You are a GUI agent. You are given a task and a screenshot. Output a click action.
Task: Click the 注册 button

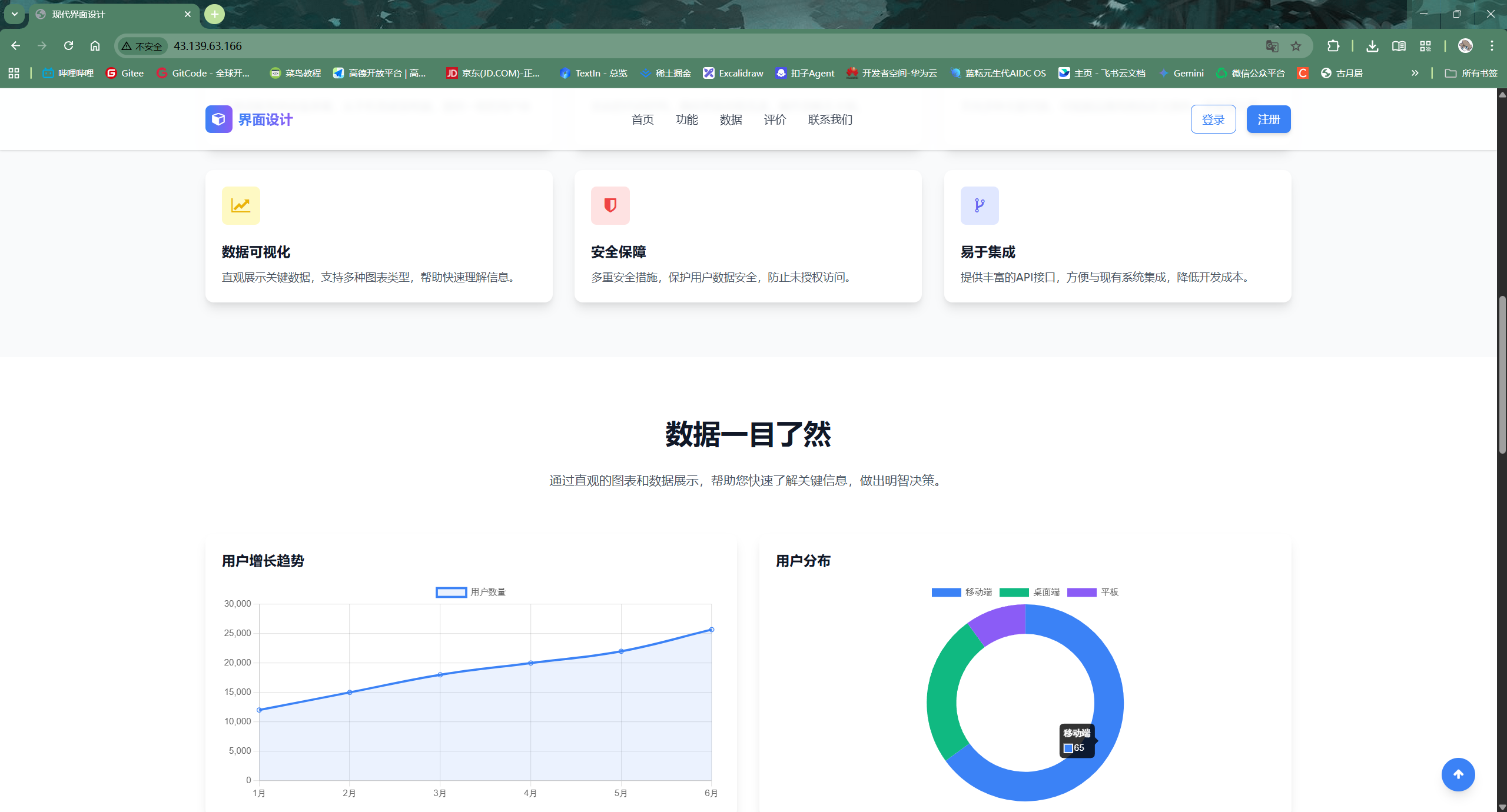(x=1268, y=119)
